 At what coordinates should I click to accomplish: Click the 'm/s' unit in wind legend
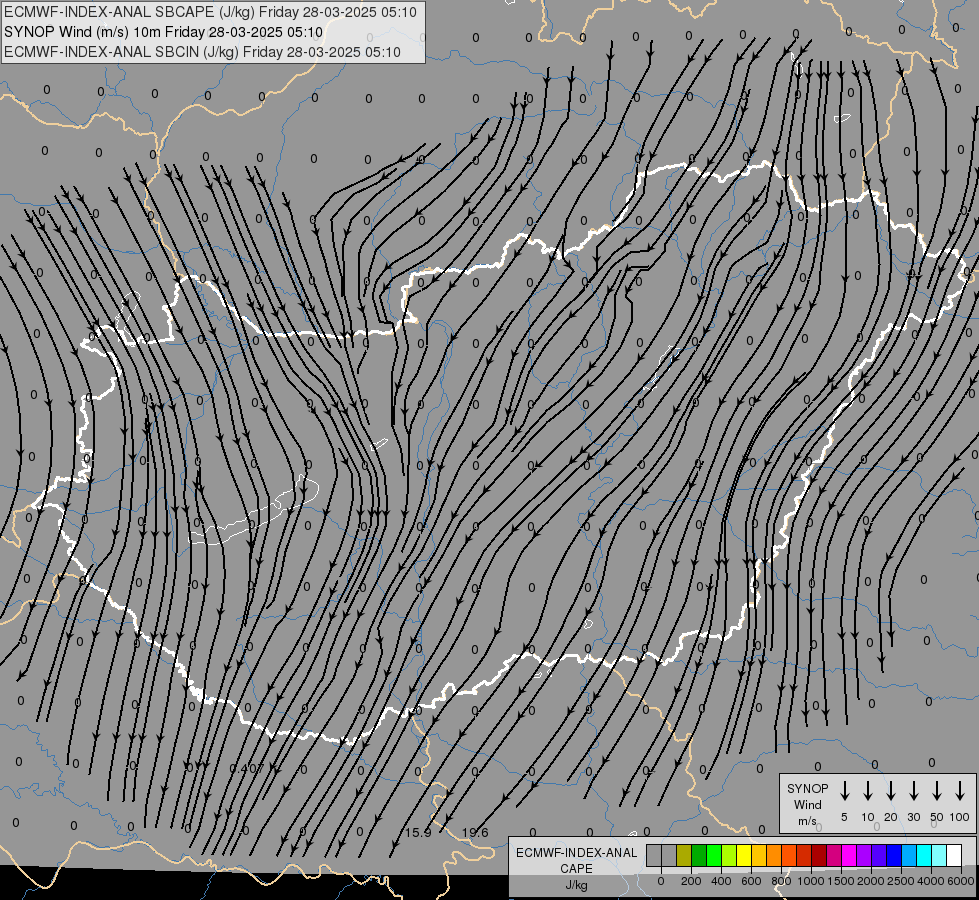click(807, 821)
